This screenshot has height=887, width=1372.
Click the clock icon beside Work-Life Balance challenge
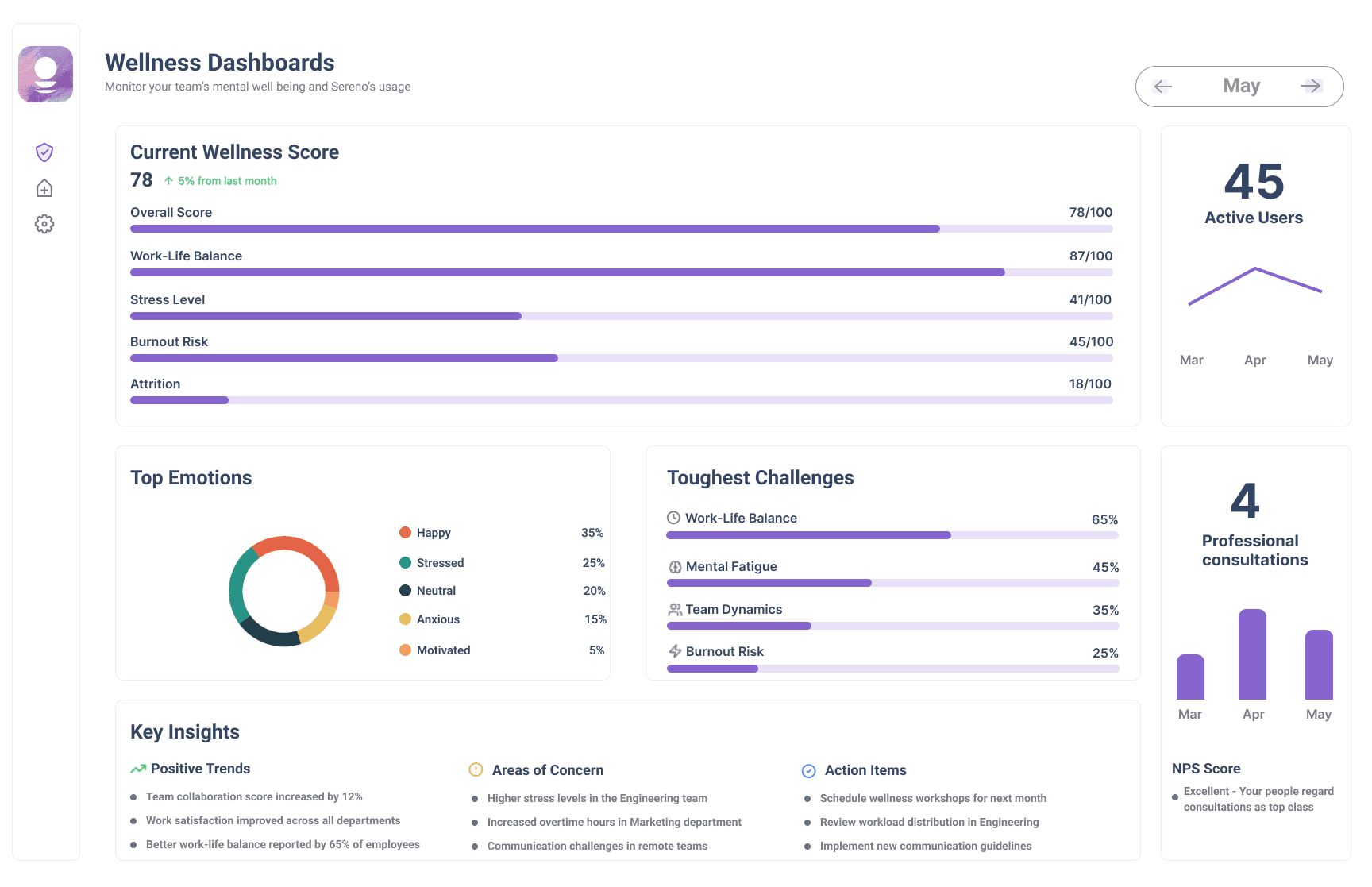(673, 518)
